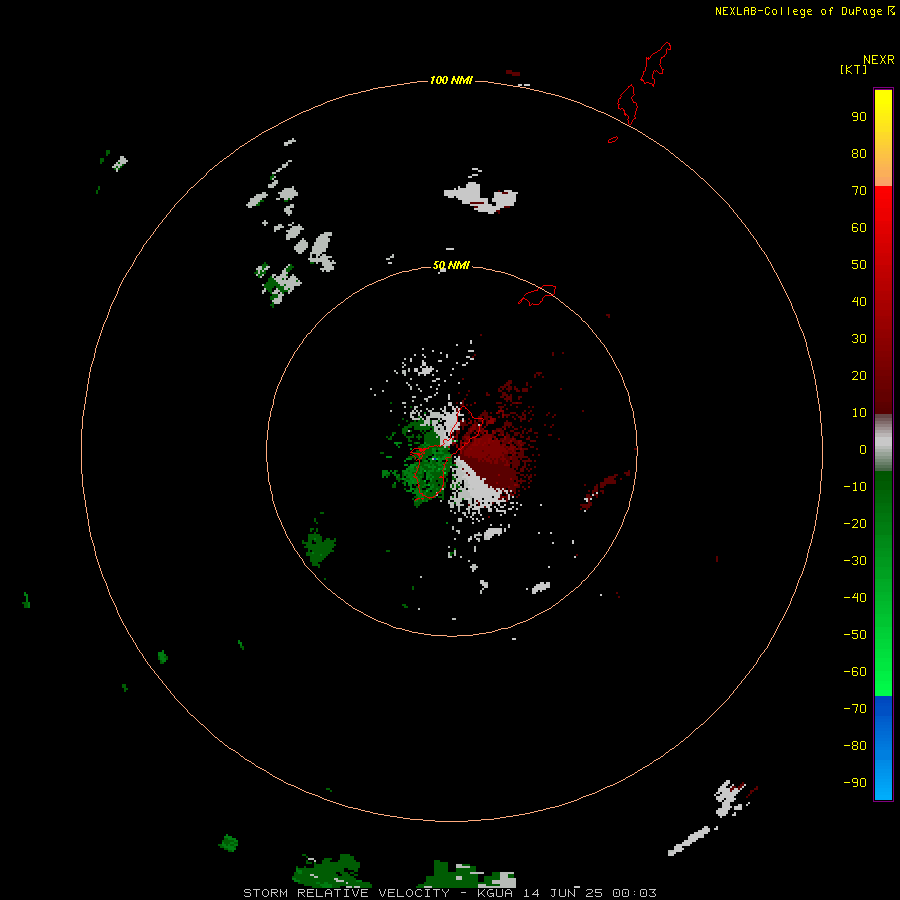The image size is (900, 900).
Task: Click the NEXR label above color scale
Action: [x=878, y=60]
